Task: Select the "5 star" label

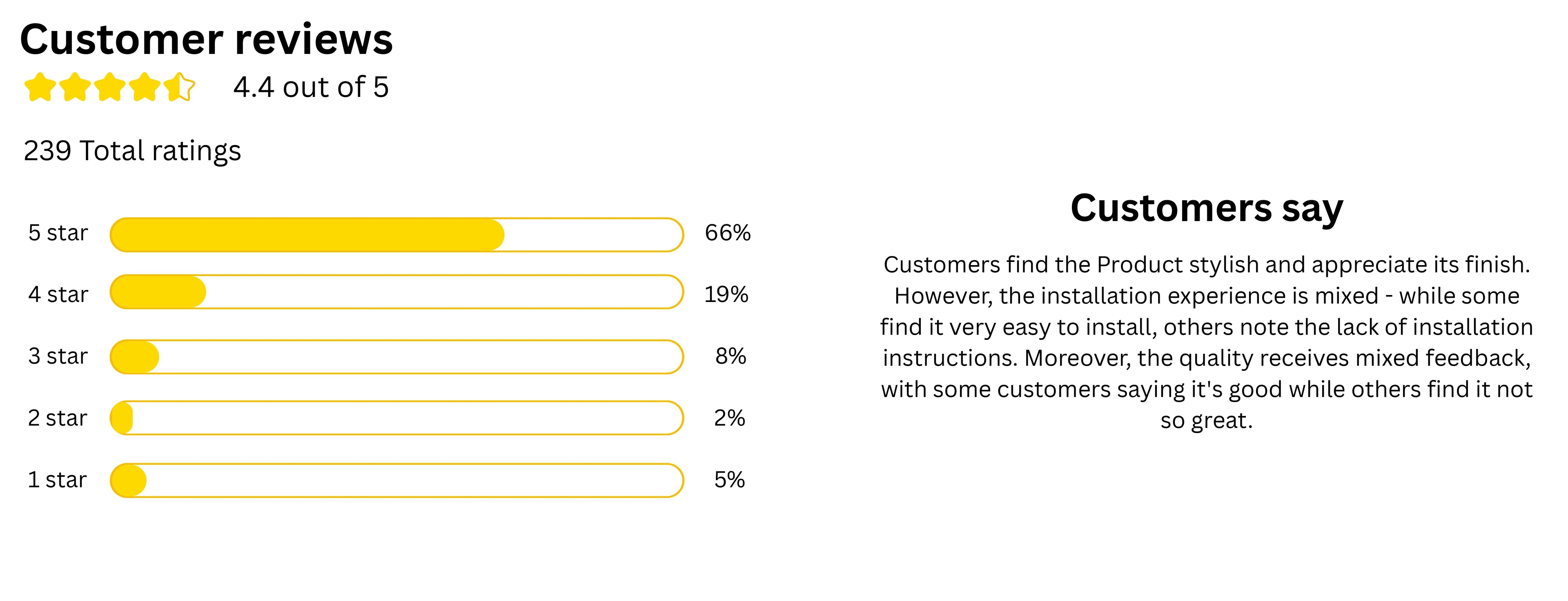Action: click(58, 232)
